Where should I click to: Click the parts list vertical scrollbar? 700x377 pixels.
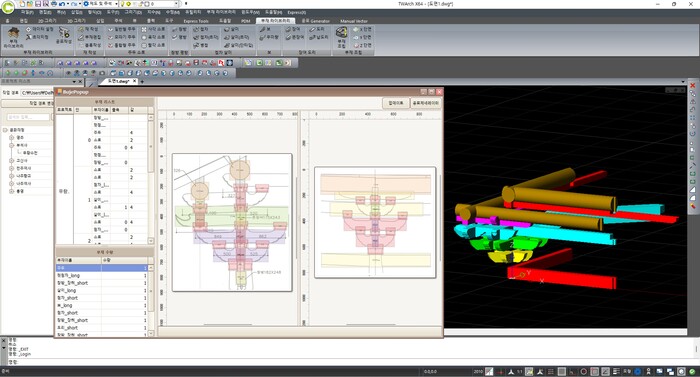click(151, 179)
